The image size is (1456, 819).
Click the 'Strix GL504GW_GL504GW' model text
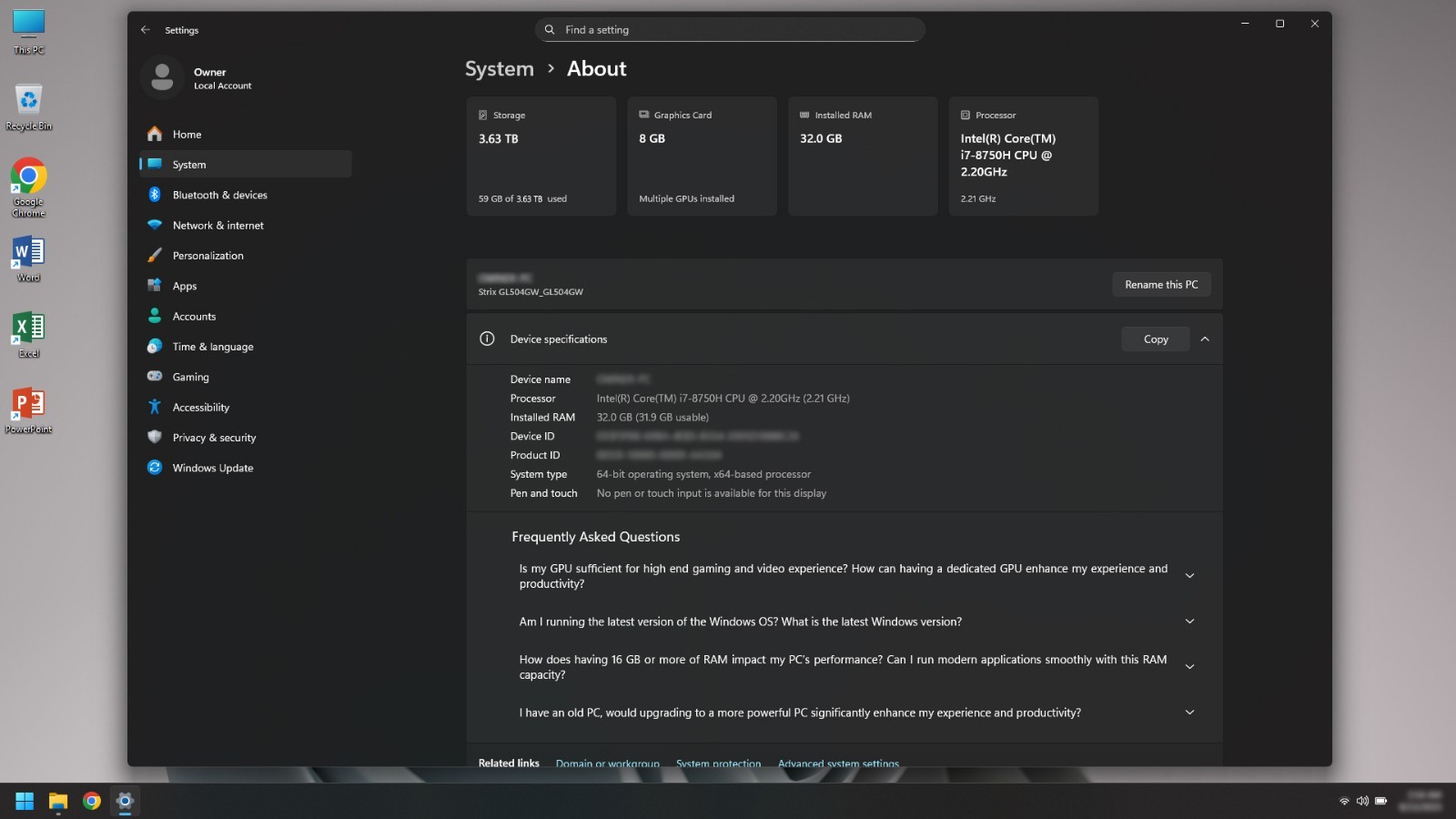(531, 292)
